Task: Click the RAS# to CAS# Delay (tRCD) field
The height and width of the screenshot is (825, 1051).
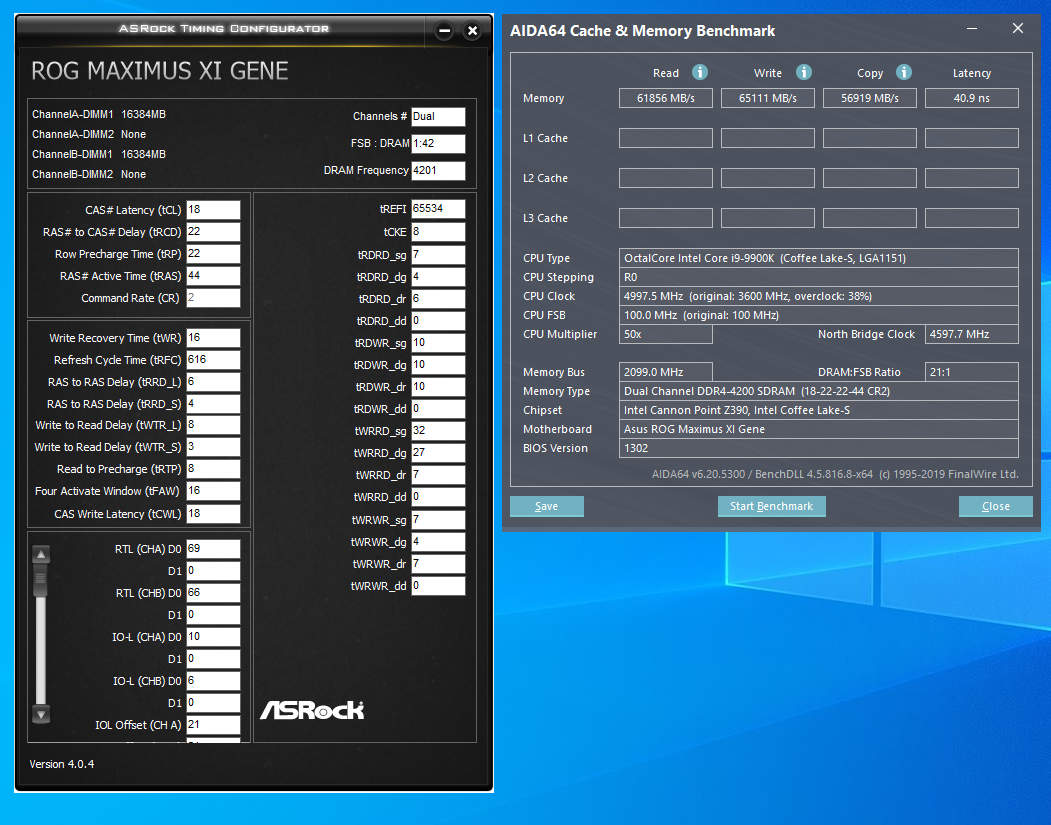Action: 213,232
